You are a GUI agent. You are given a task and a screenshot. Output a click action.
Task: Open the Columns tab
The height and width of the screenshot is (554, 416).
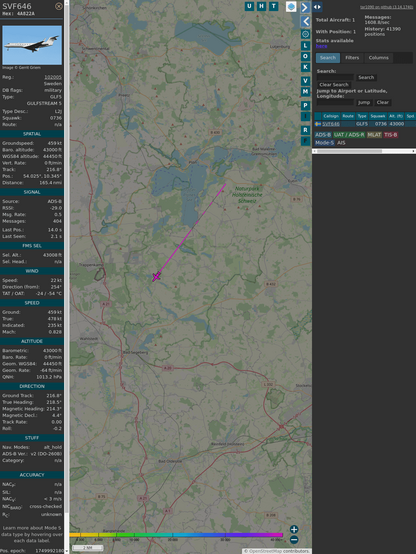click(x=379, y=58)
